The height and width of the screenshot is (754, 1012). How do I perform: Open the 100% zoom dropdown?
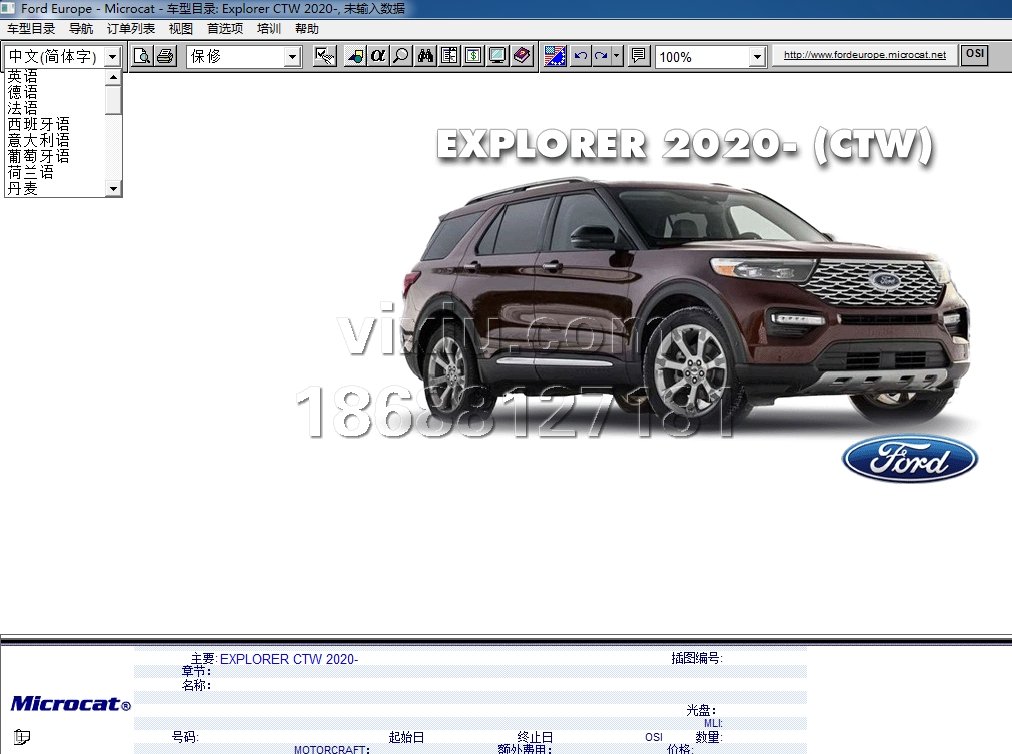click(x=757, y=57)
